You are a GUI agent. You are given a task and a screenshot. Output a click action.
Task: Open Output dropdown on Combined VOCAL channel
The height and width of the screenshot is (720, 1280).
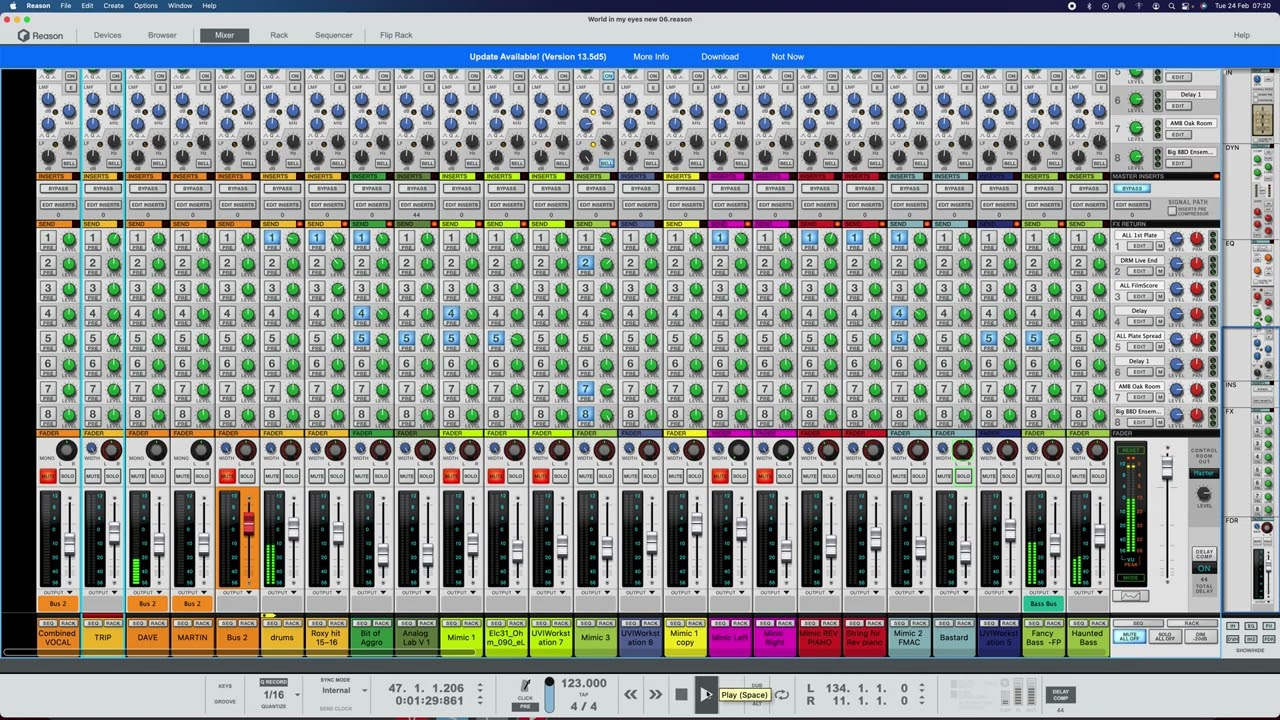click(57, 593)
